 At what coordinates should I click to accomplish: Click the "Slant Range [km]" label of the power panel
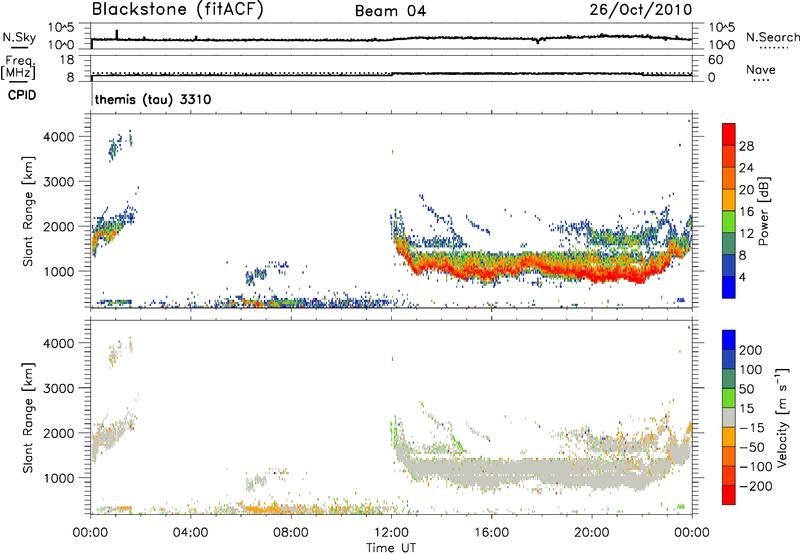tap(28, 211)
